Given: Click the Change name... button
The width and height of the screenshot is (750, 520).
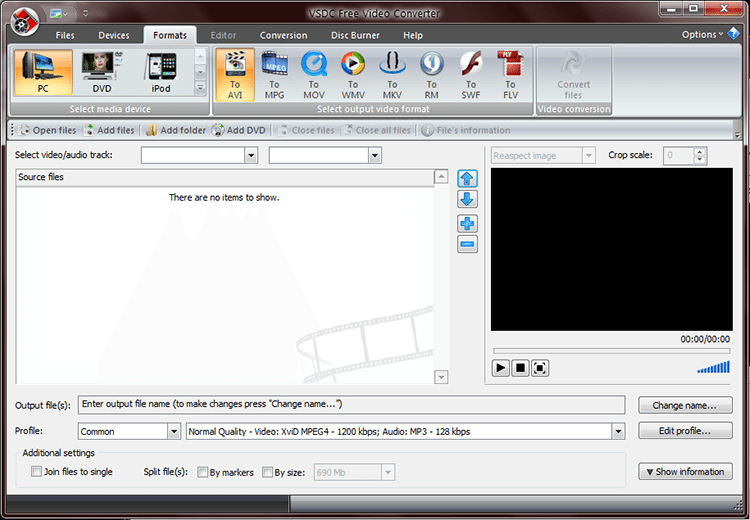Looking at the screenshot, I should pos(685,405).
